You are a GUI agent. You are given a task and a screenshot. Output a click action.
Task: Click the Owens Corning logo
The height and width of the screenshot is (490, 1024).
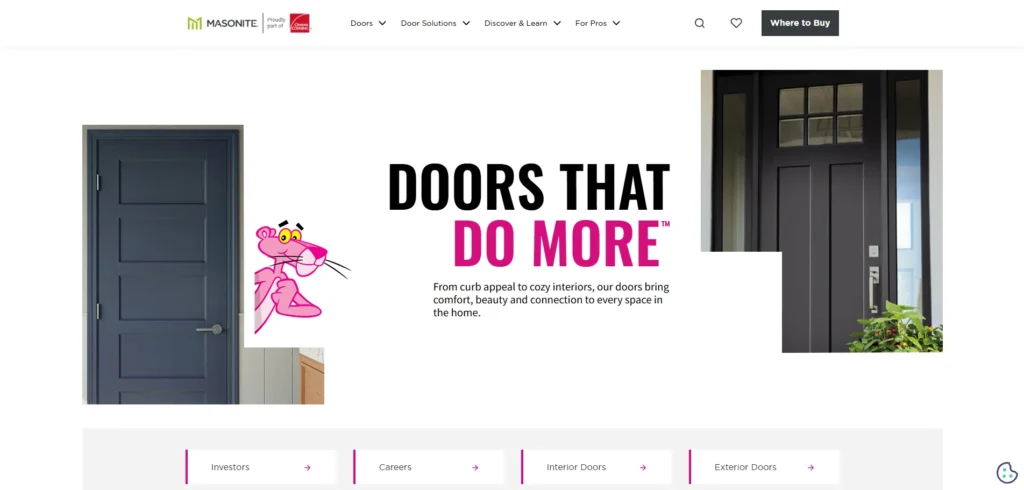click(300, 24)
